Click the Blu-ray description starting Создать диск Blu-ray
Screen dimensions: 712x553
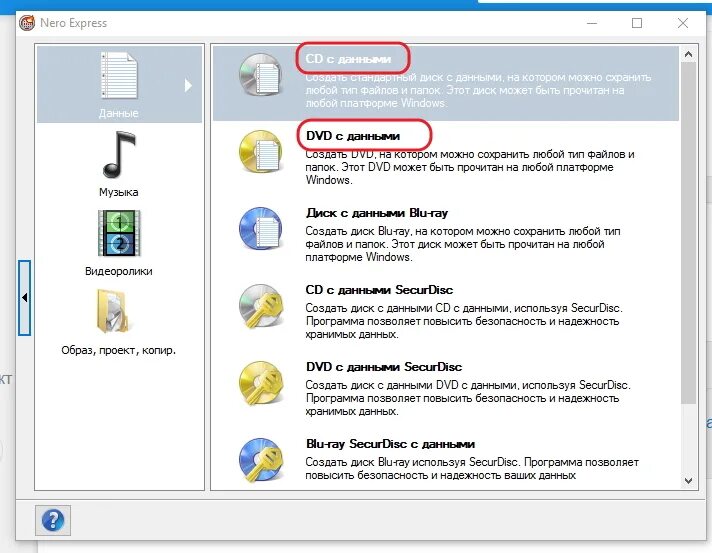coord(462,244)
